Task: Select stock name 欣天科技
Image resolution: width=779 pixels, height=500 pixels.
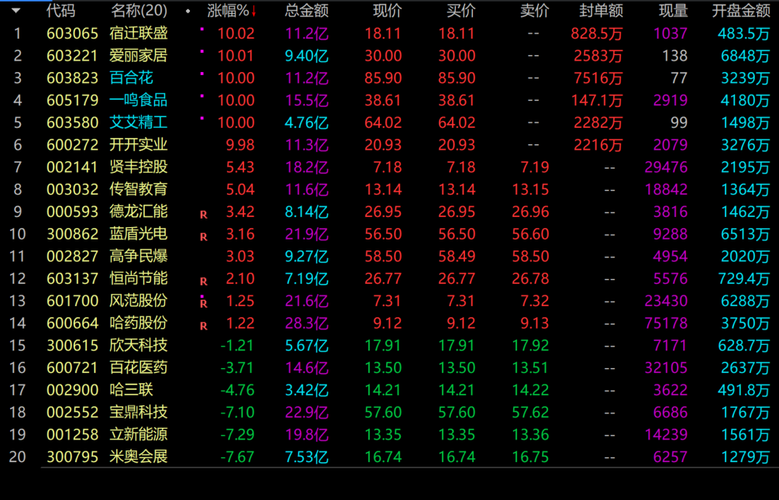Action: (139, 345)
